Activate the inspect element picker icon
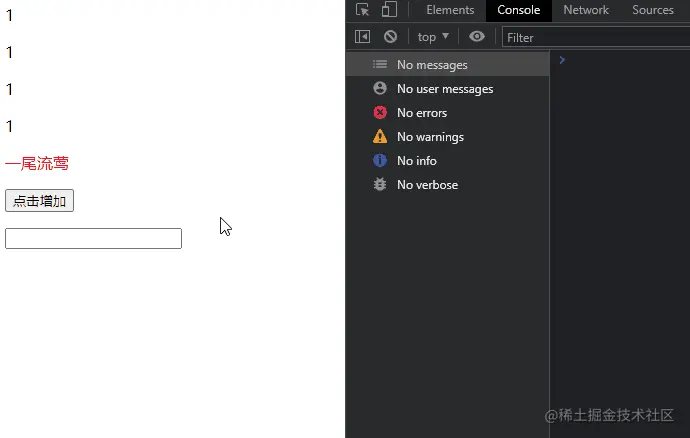This screenshot has height=438, width=690. coord(362,10)
